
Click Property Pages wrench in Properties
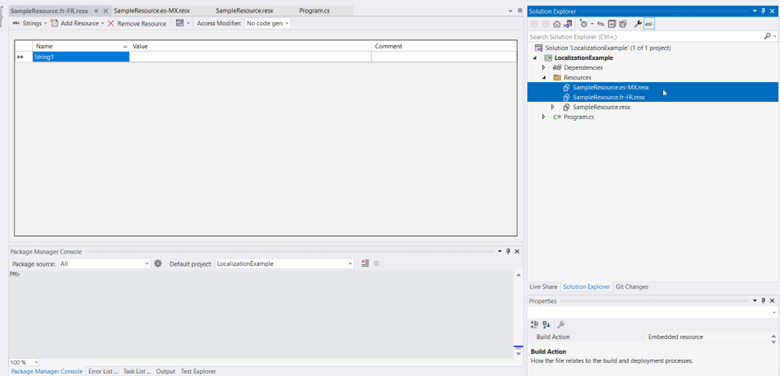(561, 325)
